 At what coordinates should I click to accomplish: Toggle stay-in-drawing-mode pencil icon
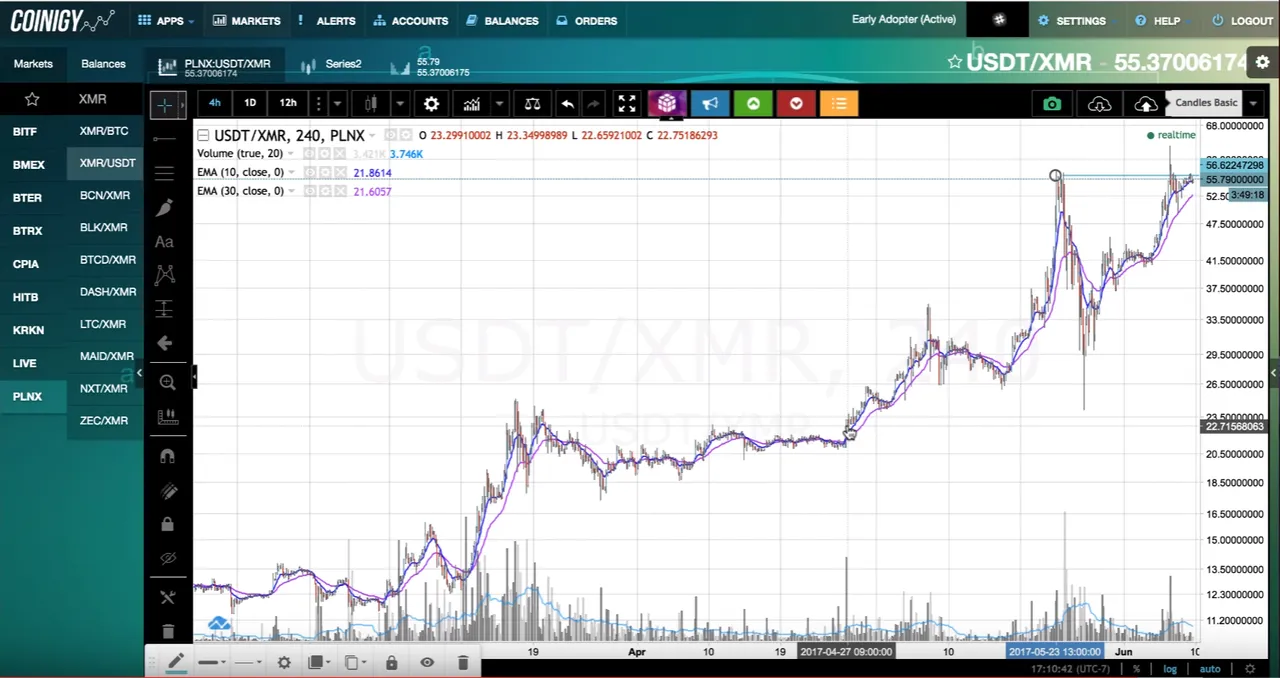(x=167, y=490)
